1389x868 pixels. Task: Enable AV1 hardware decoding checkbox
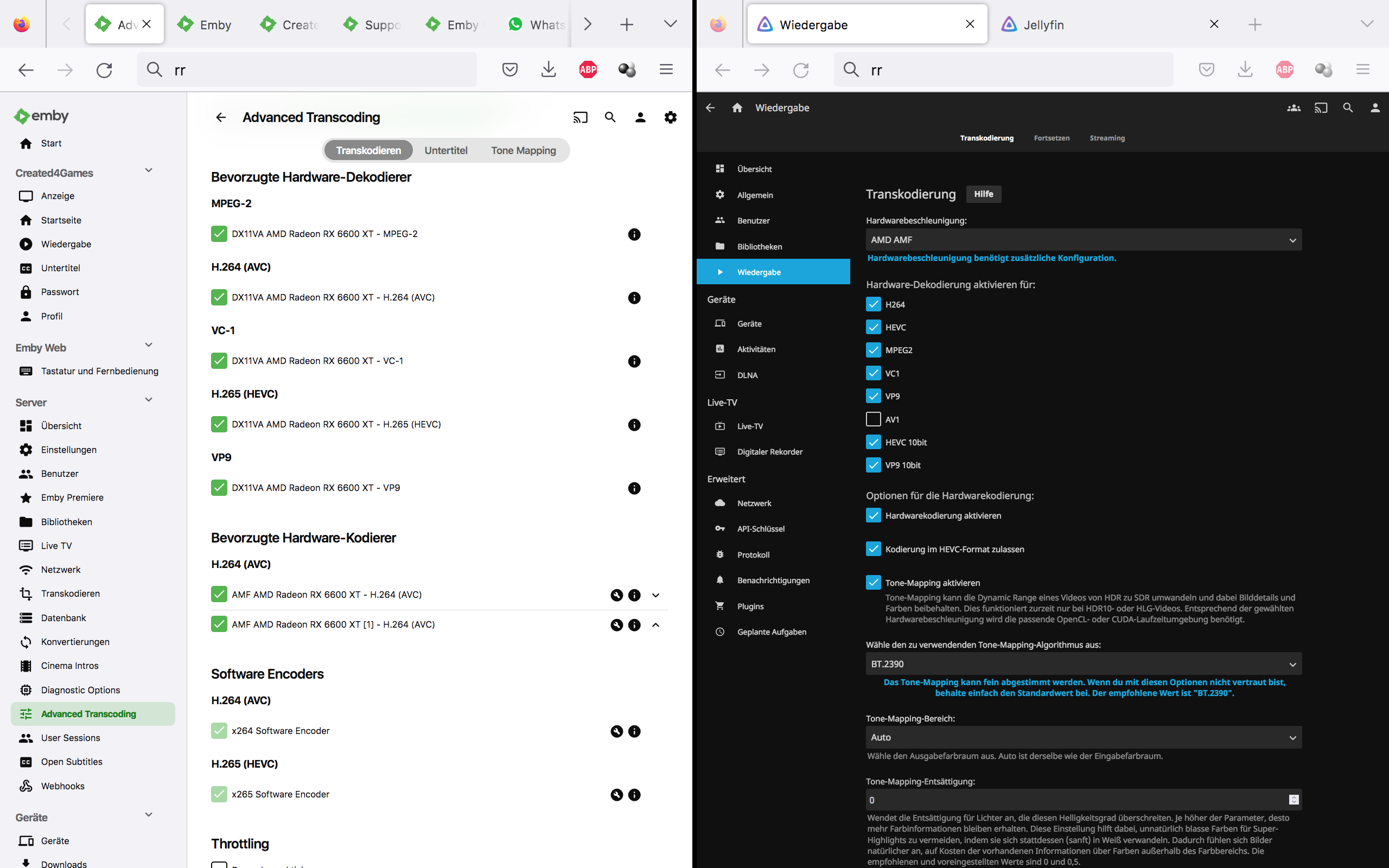873,419
